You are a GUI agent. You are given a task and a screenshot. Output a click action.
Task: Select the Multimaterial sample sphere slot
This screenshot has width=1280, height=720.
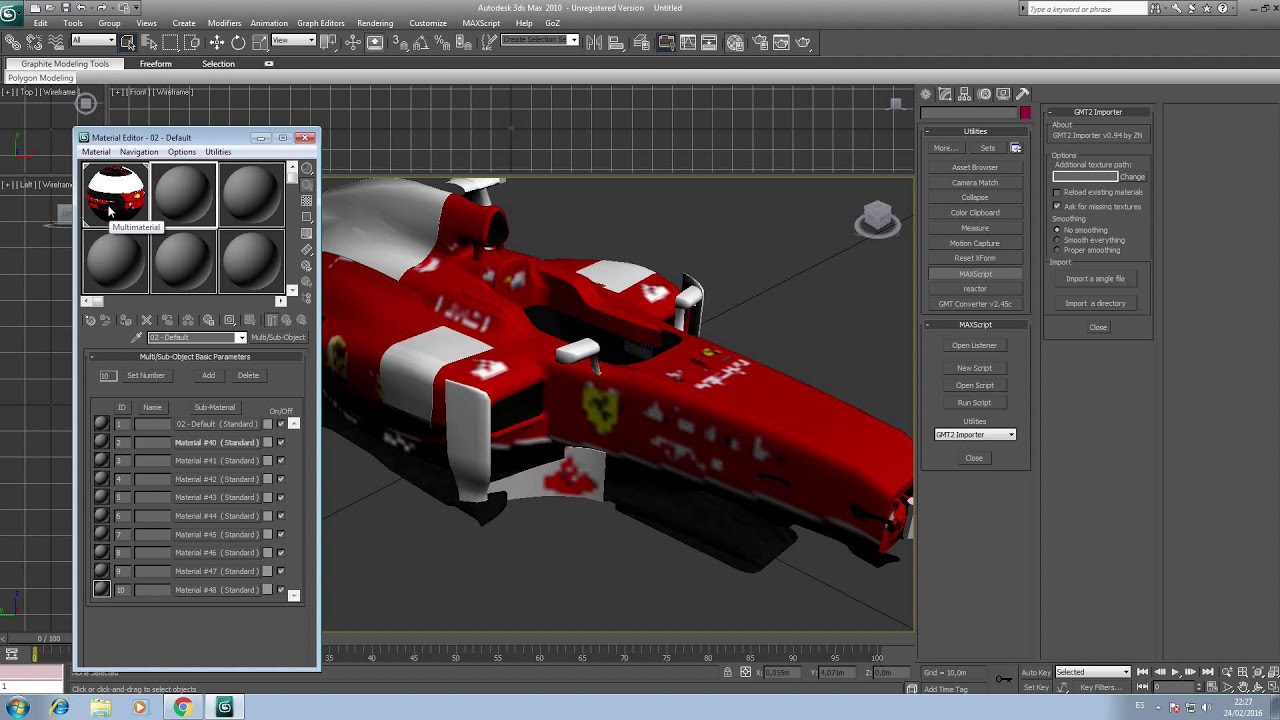tap(115, 194)
